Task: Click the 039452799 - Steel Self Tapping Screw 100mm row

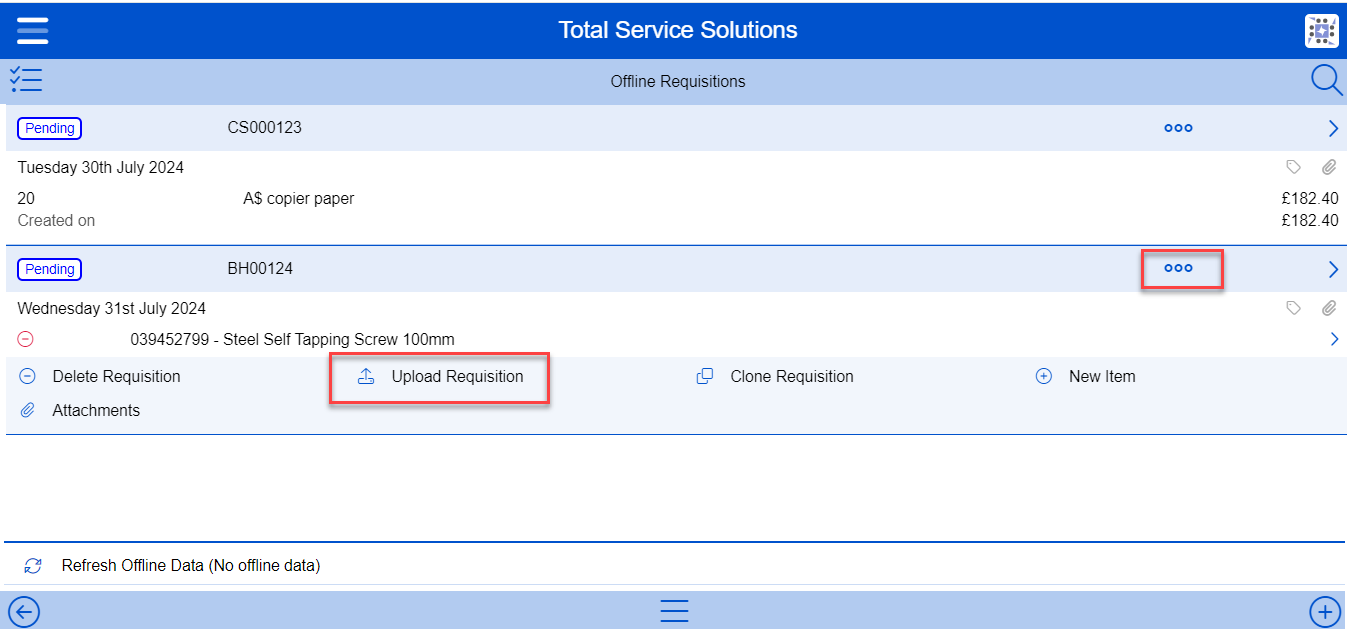Action: pos(292,340)
